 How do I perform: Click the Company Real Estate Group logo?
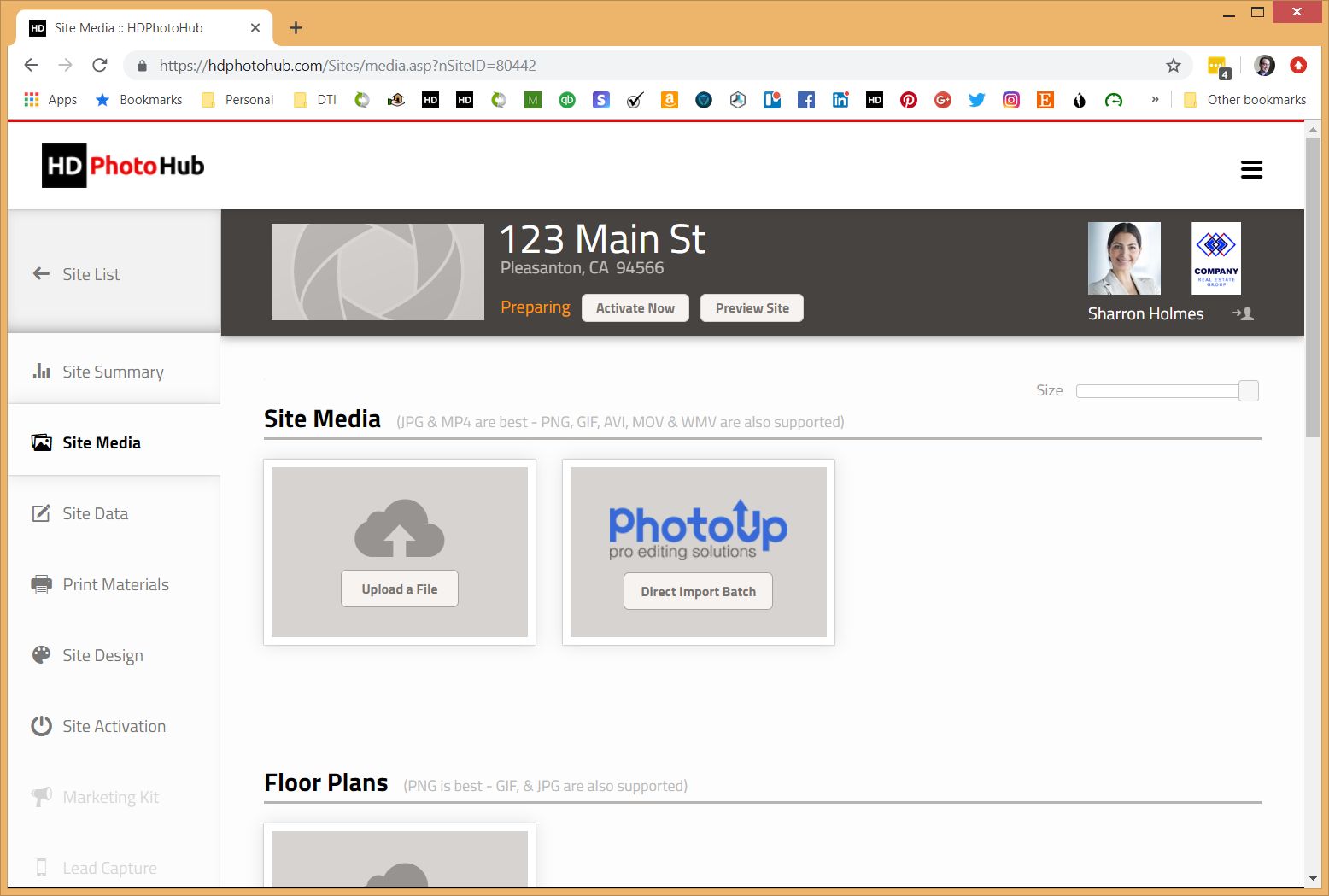pyautogui.click(x=1216, y=259)
